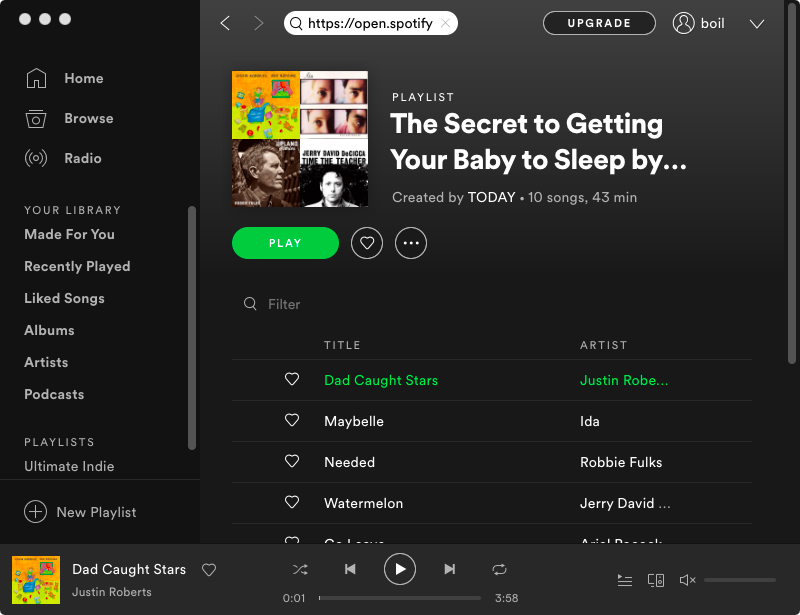800x615 pixels.
Task: Click the Radio label in sidebar
Action: tap(83, 158)
